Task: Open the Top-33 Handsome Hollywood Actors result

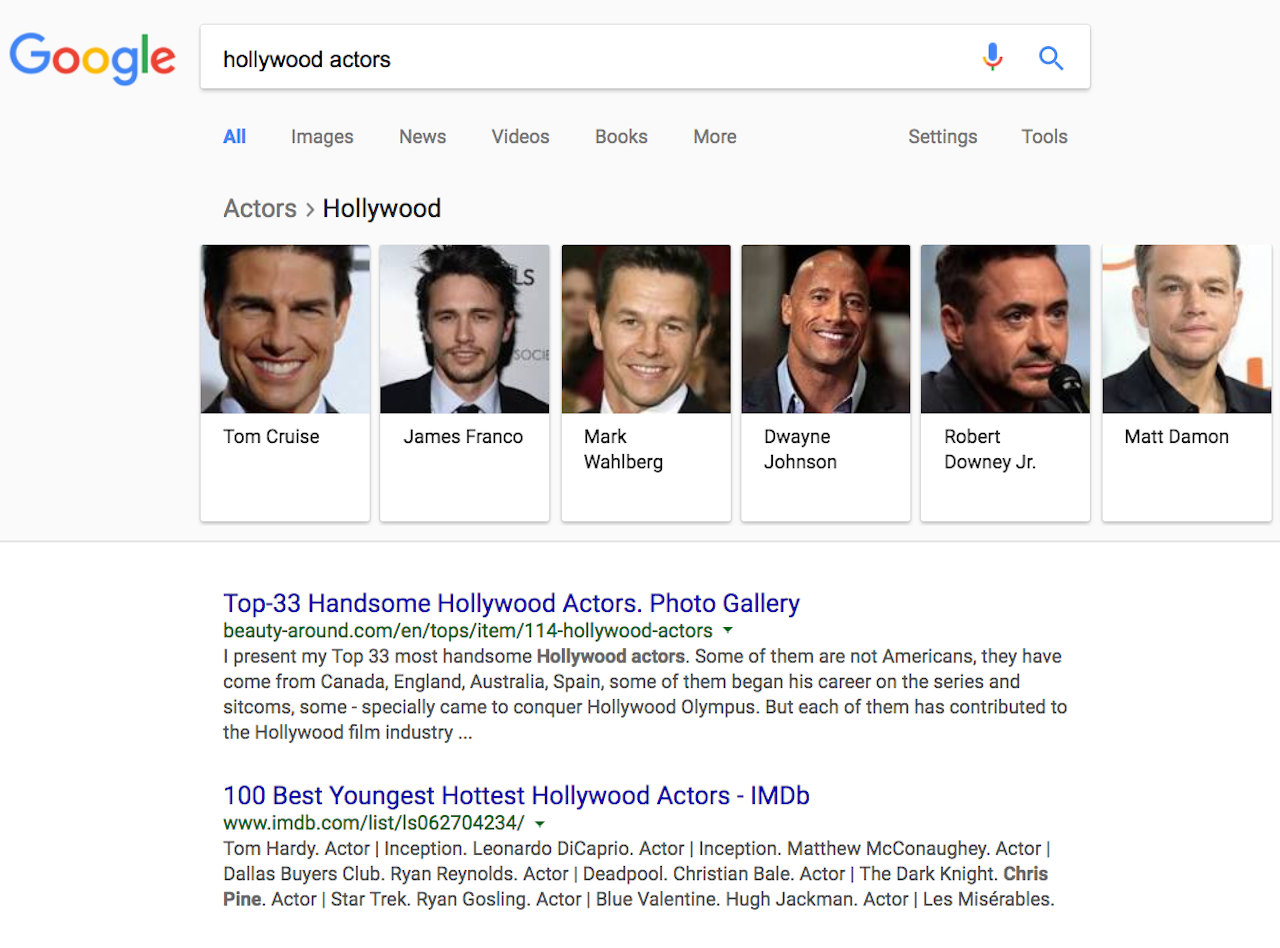Action: pos(511,603)
